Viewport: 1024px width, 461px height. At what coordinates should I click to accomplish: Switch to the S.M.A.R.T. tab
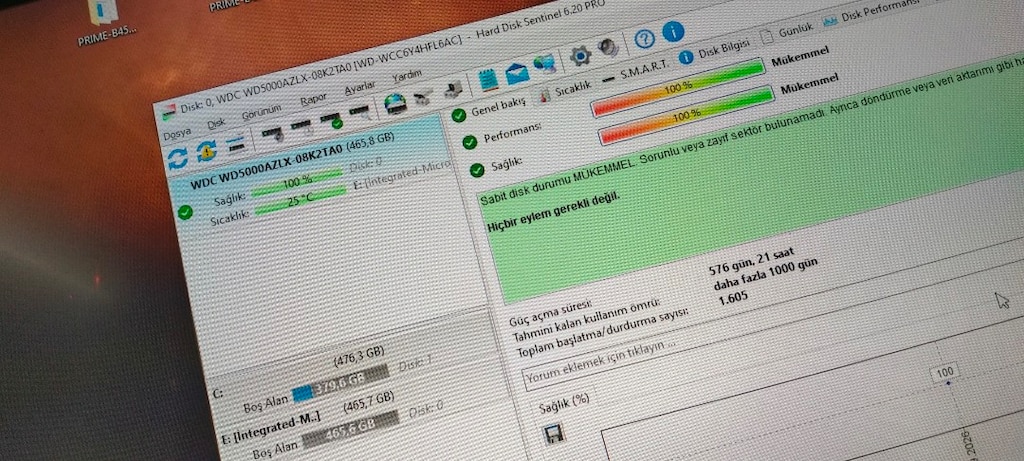pos(637,70)
